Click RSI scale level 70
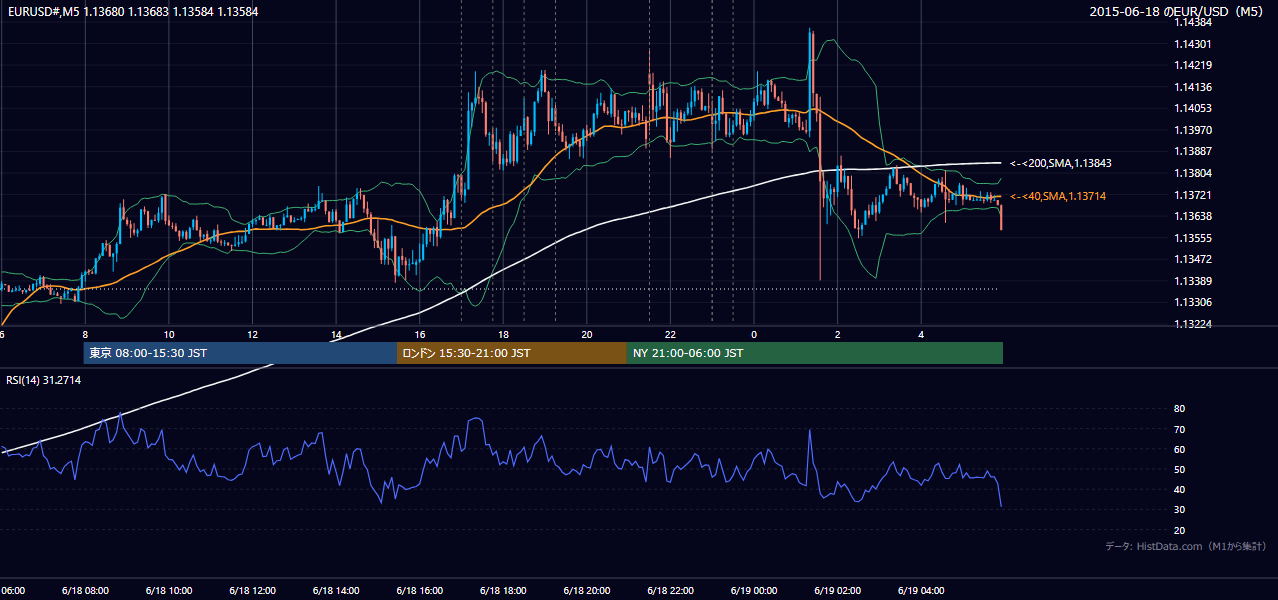 click(x=1179, y=429)
